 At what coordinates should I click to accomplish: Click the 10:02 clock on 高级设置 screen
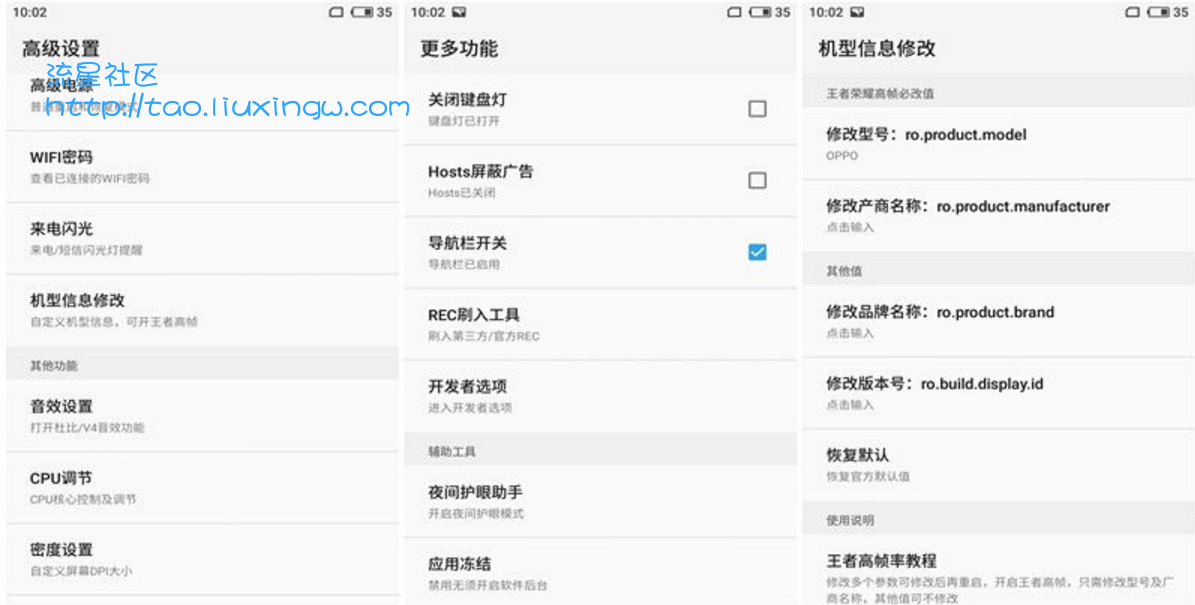click(x=30, y=12)
